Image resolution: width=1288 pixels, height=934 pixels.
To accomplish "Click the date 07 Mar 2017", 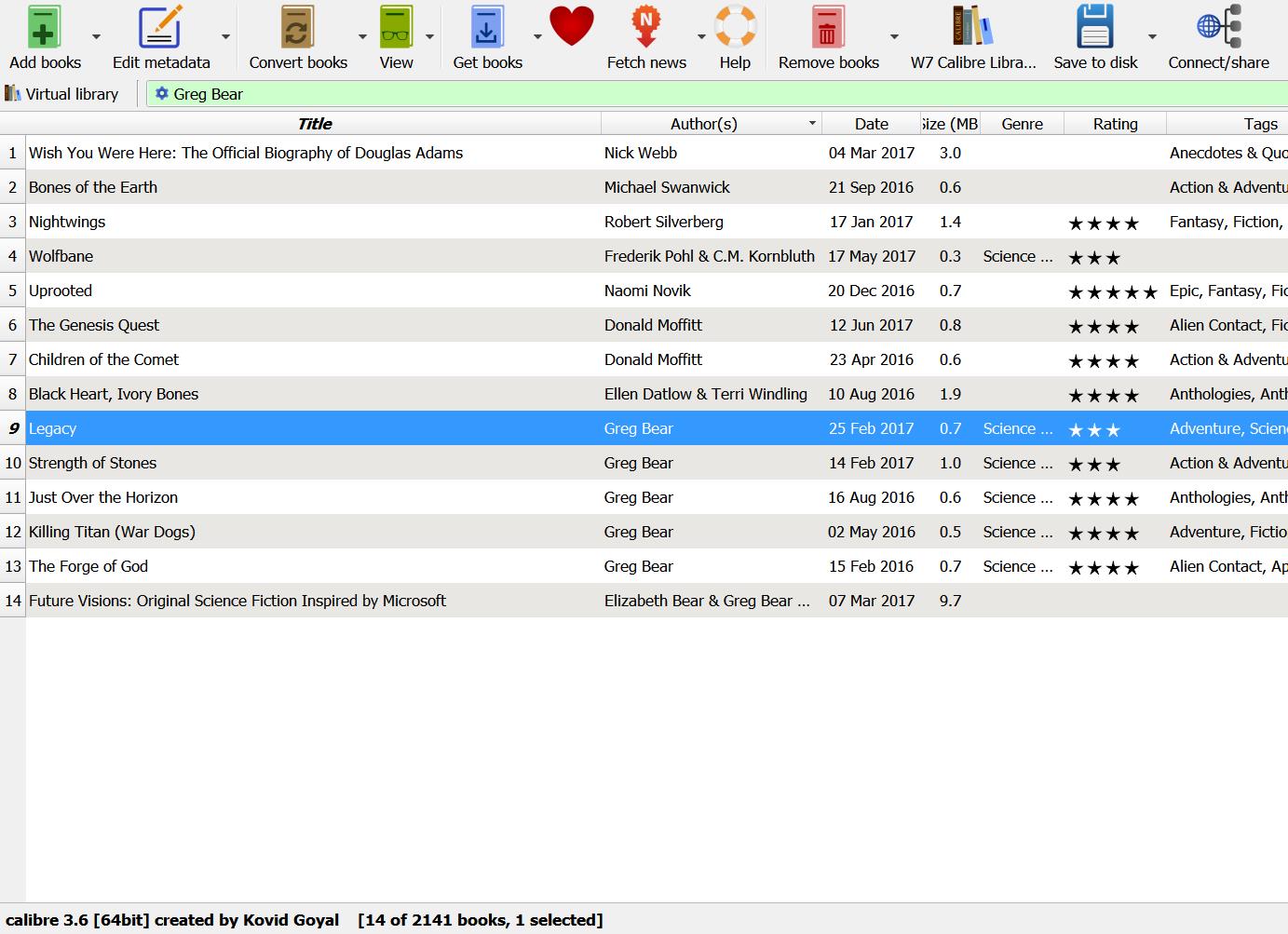I will (872, 601).
